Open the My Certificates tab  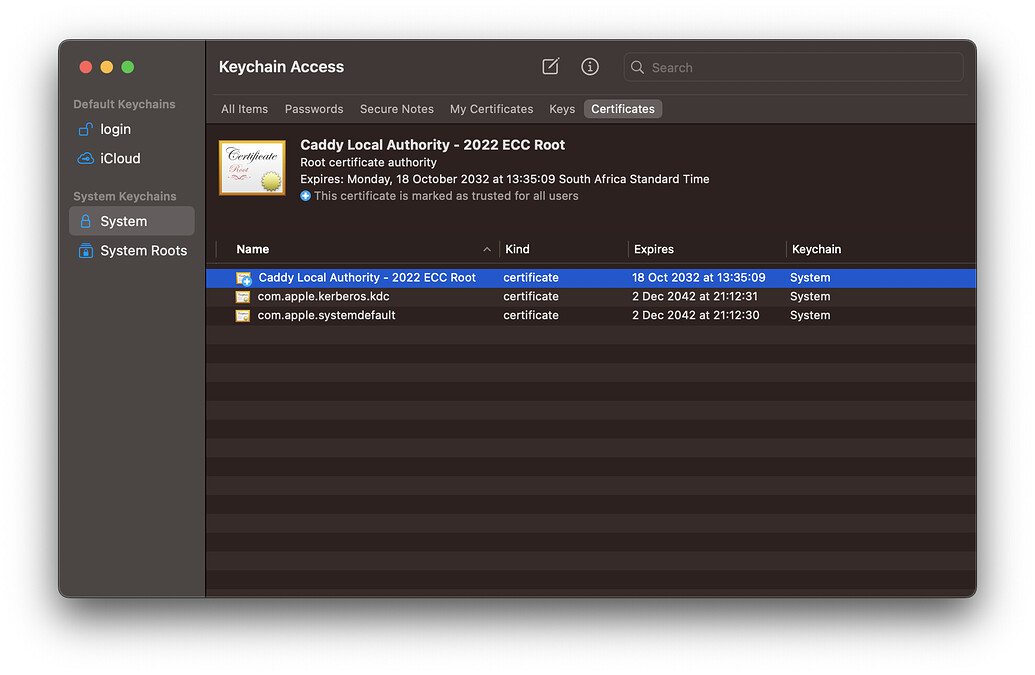tap(491, 108)
